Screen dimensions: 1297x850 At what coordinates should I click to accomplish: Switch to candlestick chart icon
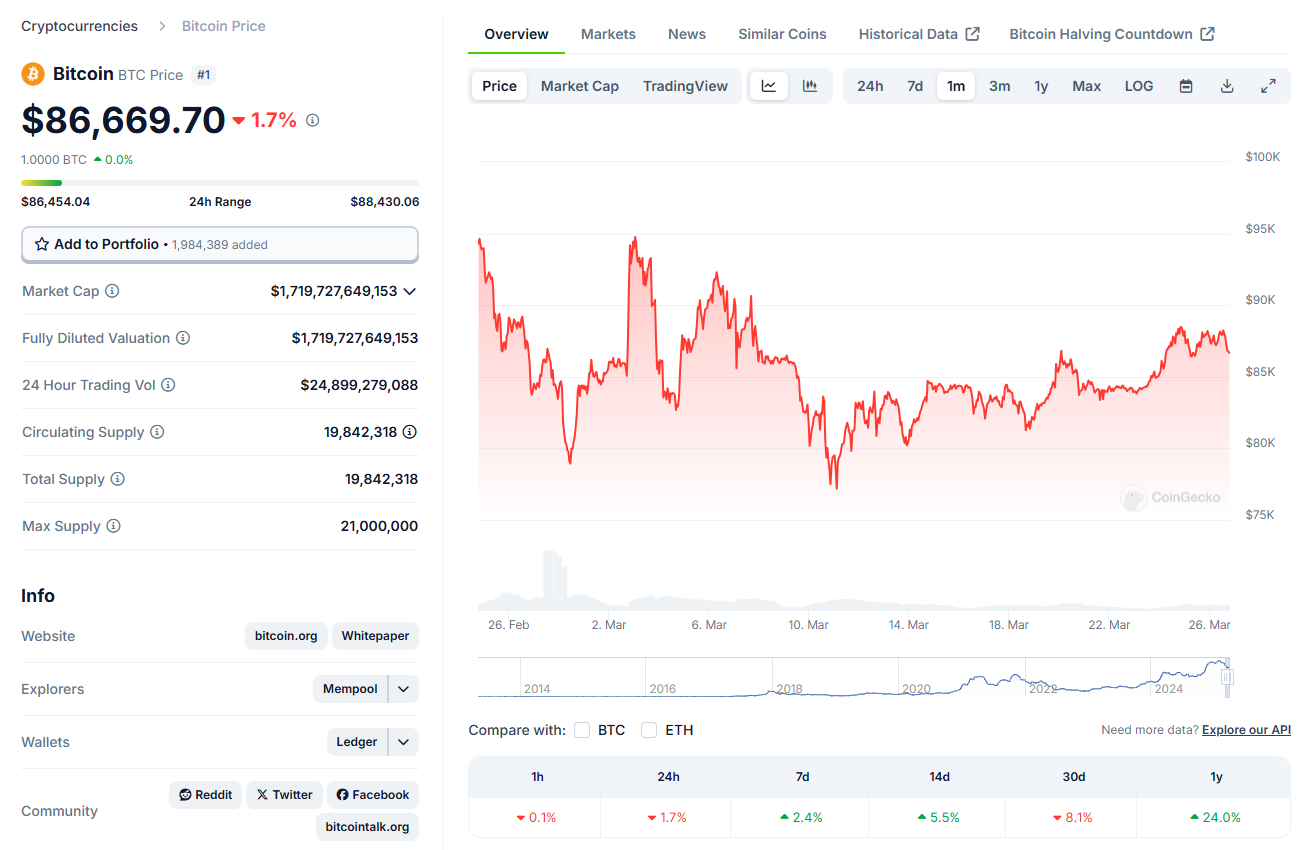click(810, 86)
